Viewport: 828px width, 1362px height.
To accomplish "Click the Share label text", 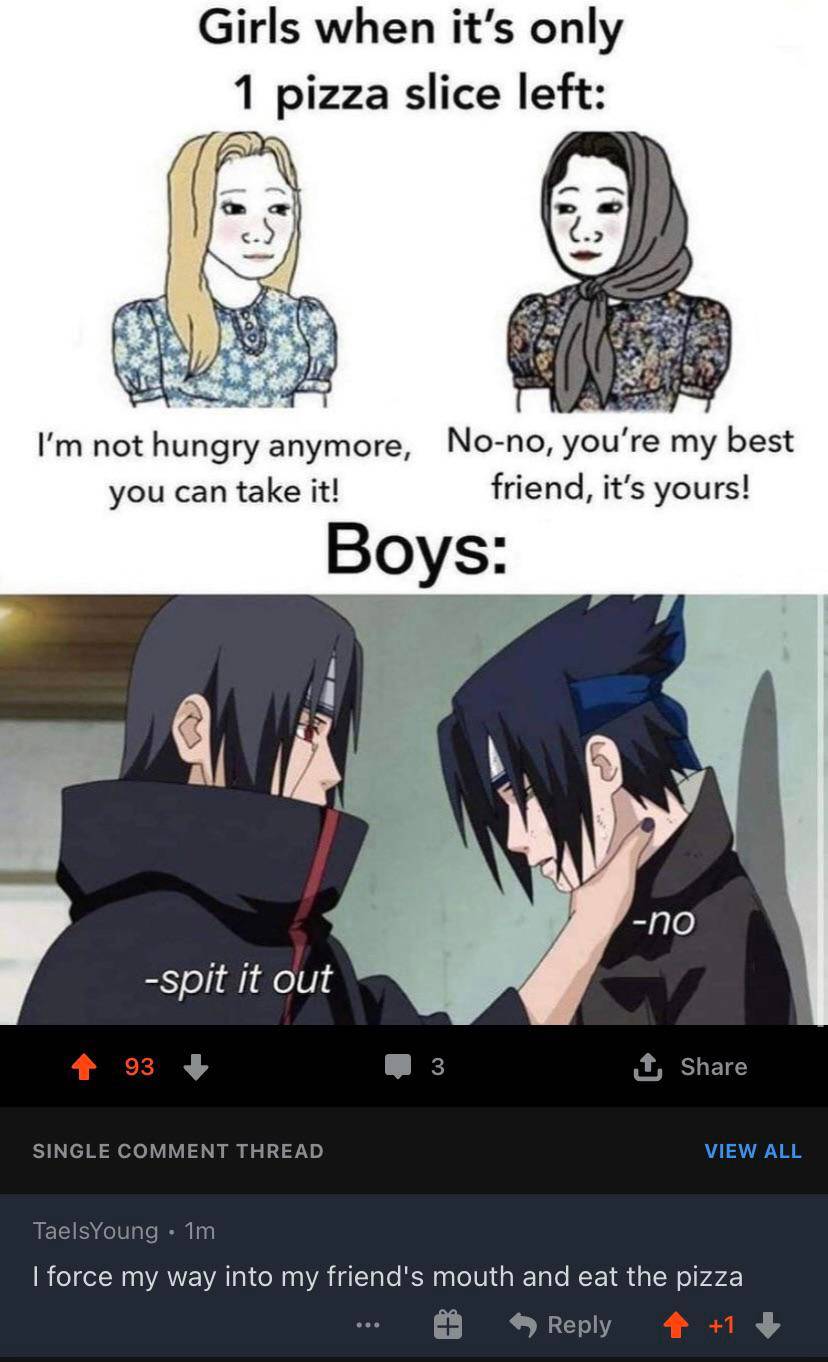I will 714,1067.
